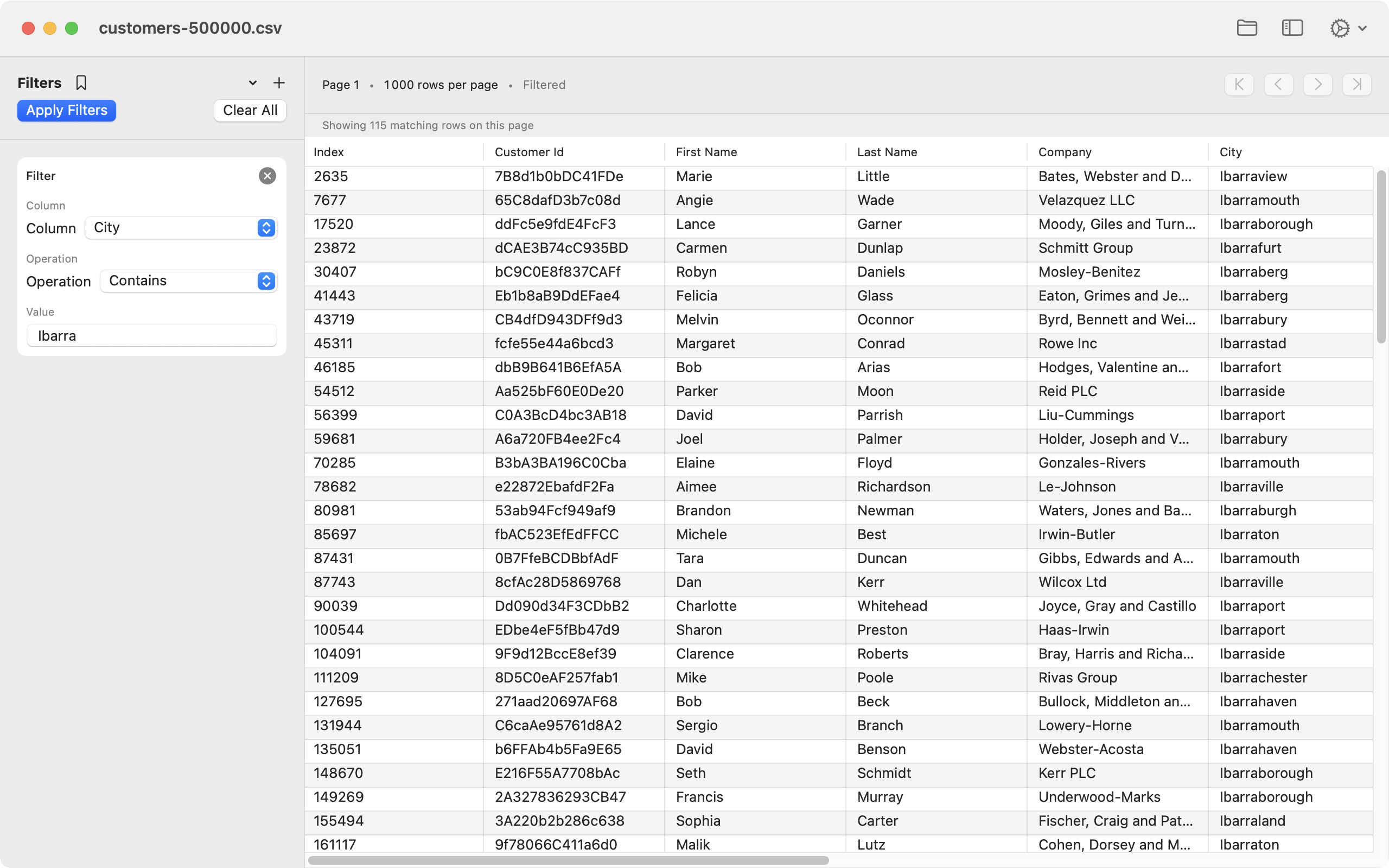Click customer id ddFc5e9fdE4FcF3
This screenshot has width=1389, height=868.
point(555,224)
